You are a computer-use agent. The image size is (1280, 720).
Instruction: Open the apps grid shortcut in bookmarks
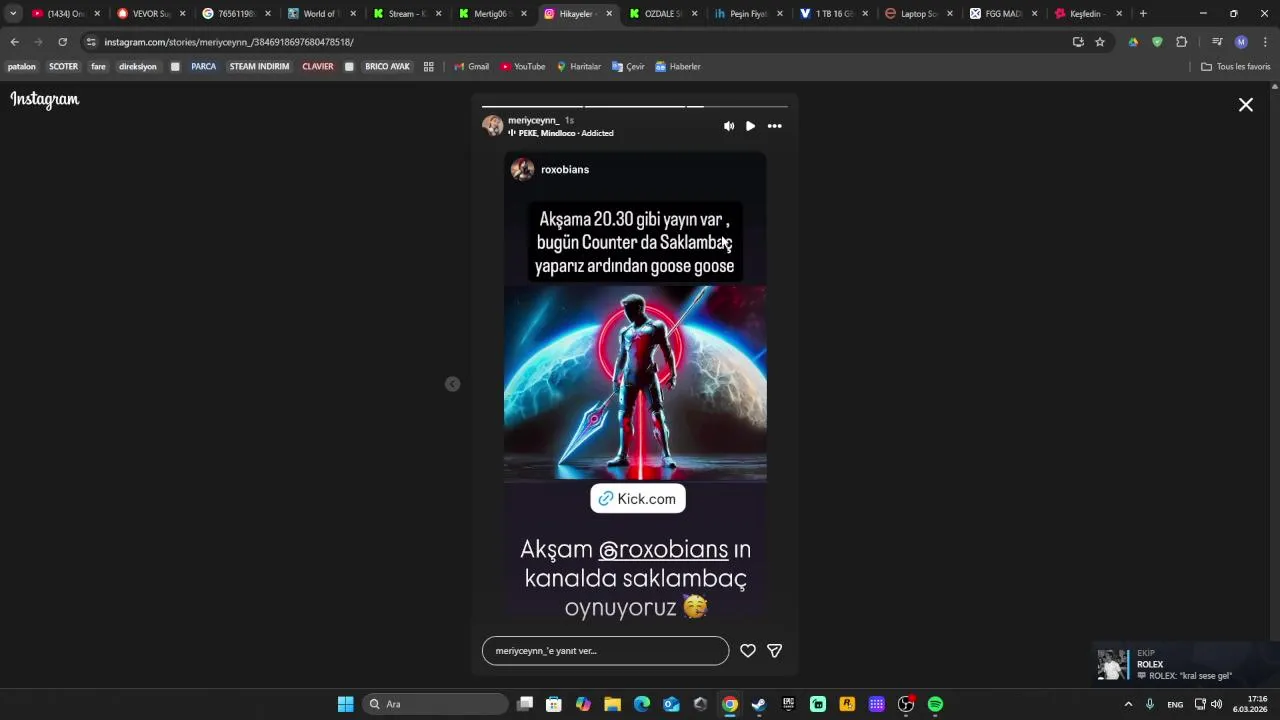click(x=429, y=67)
